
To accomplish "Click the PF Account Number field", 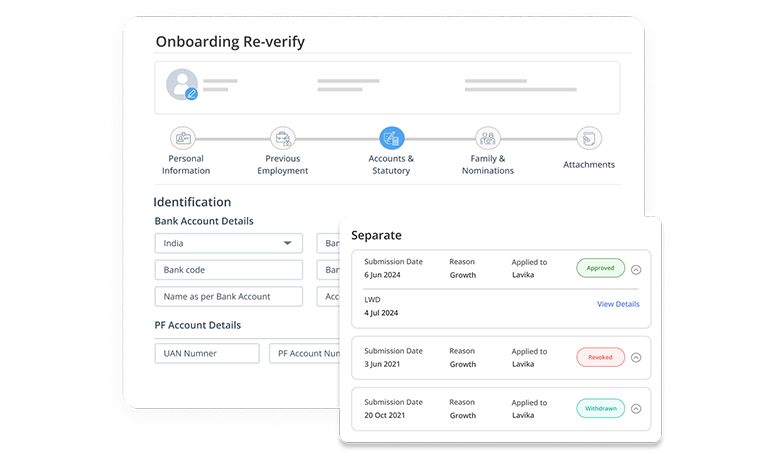I will 304,354.
